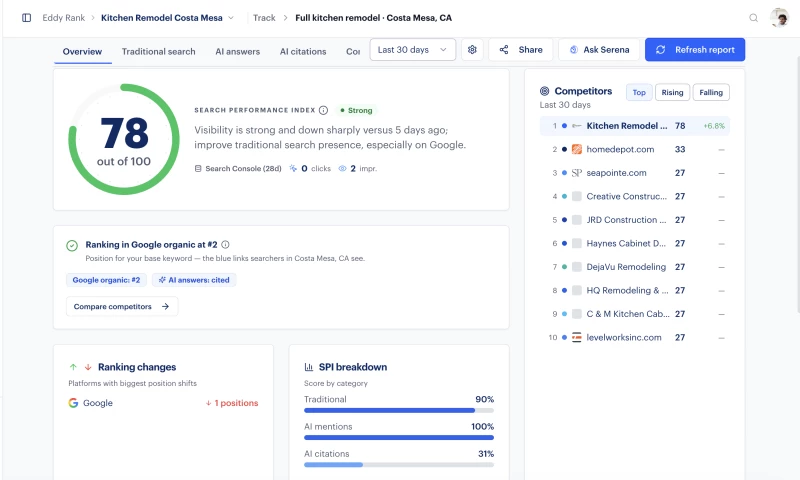Image resolution: width=800 pixels, height=480 pixels.
Task: Click the AI mentions 100% progress bar
Action: click(399, 437)
